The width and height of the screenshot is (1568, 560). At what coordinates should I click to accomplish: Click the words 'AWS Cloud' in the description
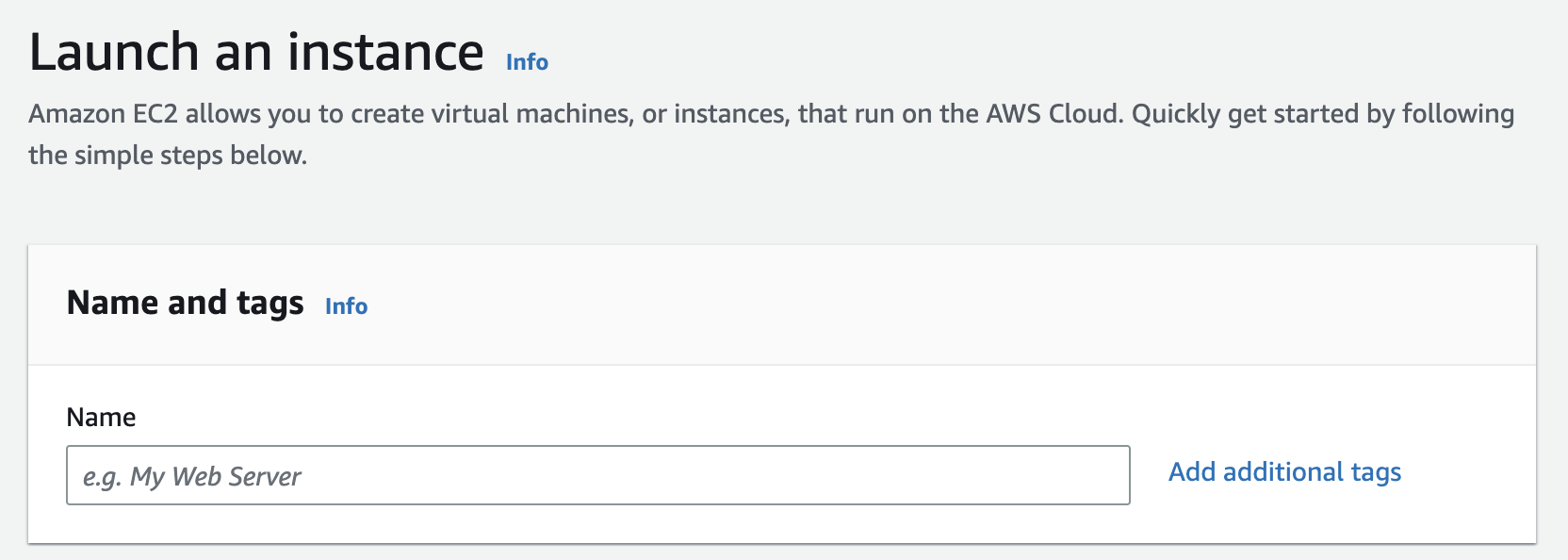(1053, 114)
